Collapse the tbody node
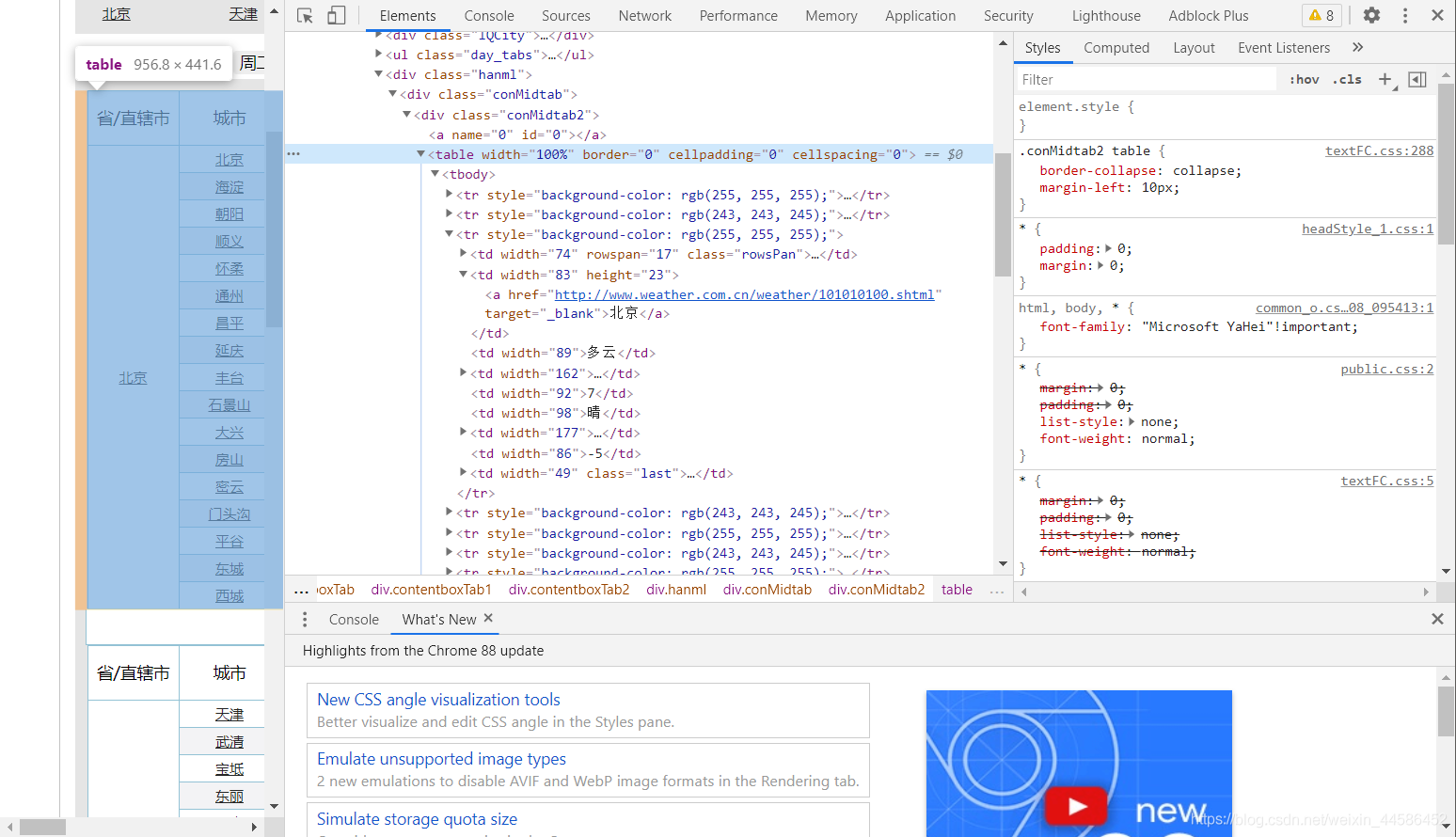Viewport: 1456px width, 837px height. click(x=435, y=174)
